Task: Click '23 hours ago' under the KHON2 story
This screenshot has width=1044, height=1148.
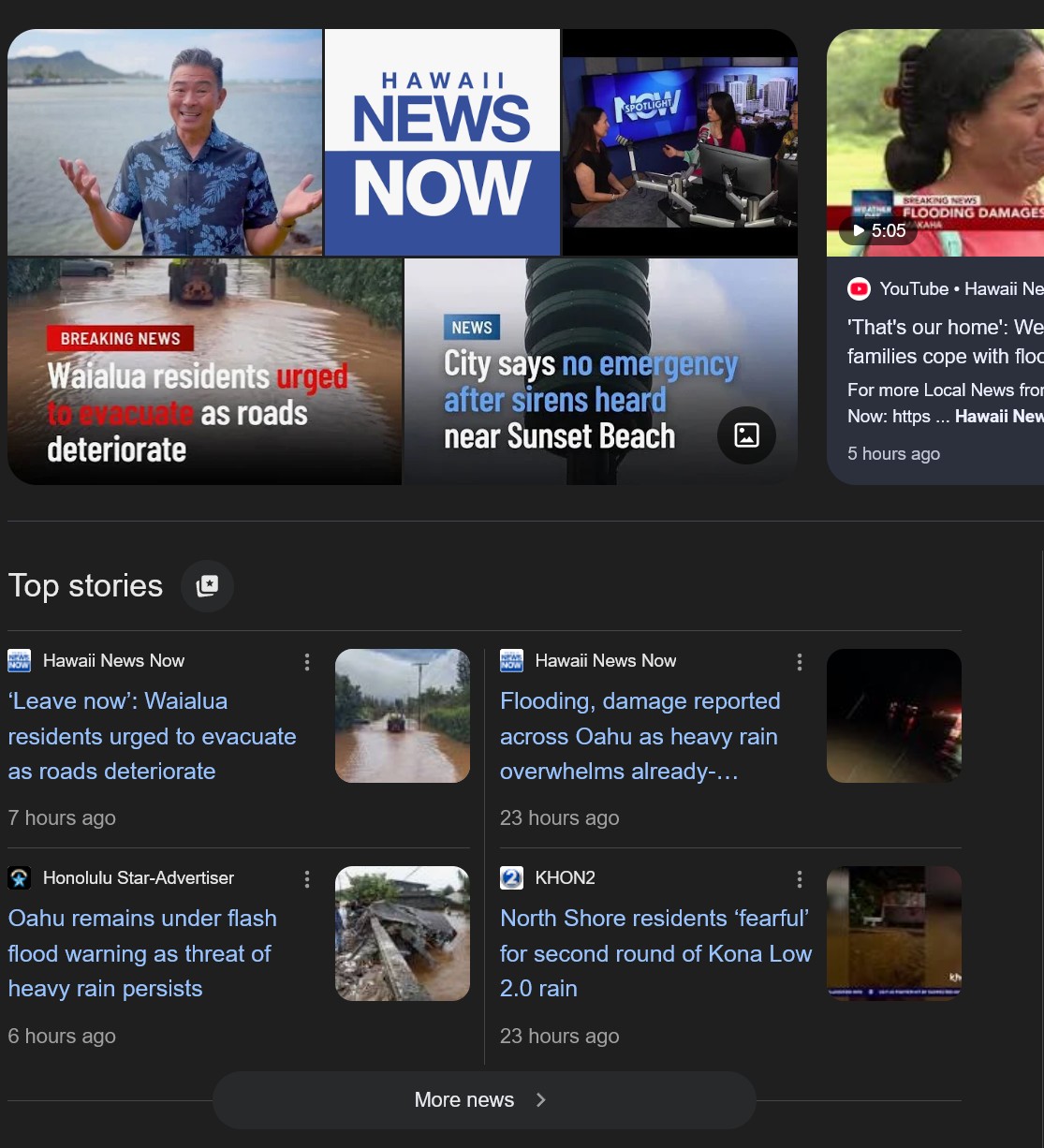Action: tap(560, 1037)
